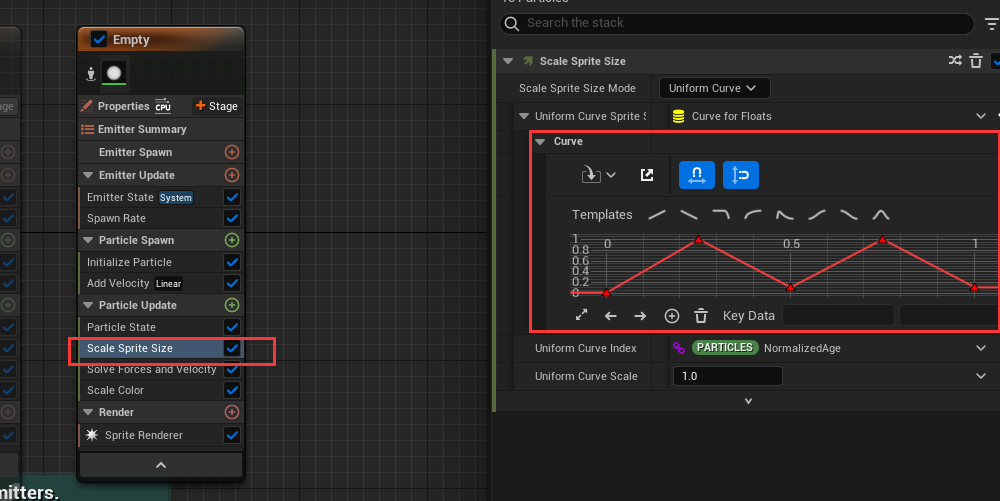Disable the Empty emitter checkbox
The height and width of the screenshot is (501, 1000).
(x=99, y=40)
